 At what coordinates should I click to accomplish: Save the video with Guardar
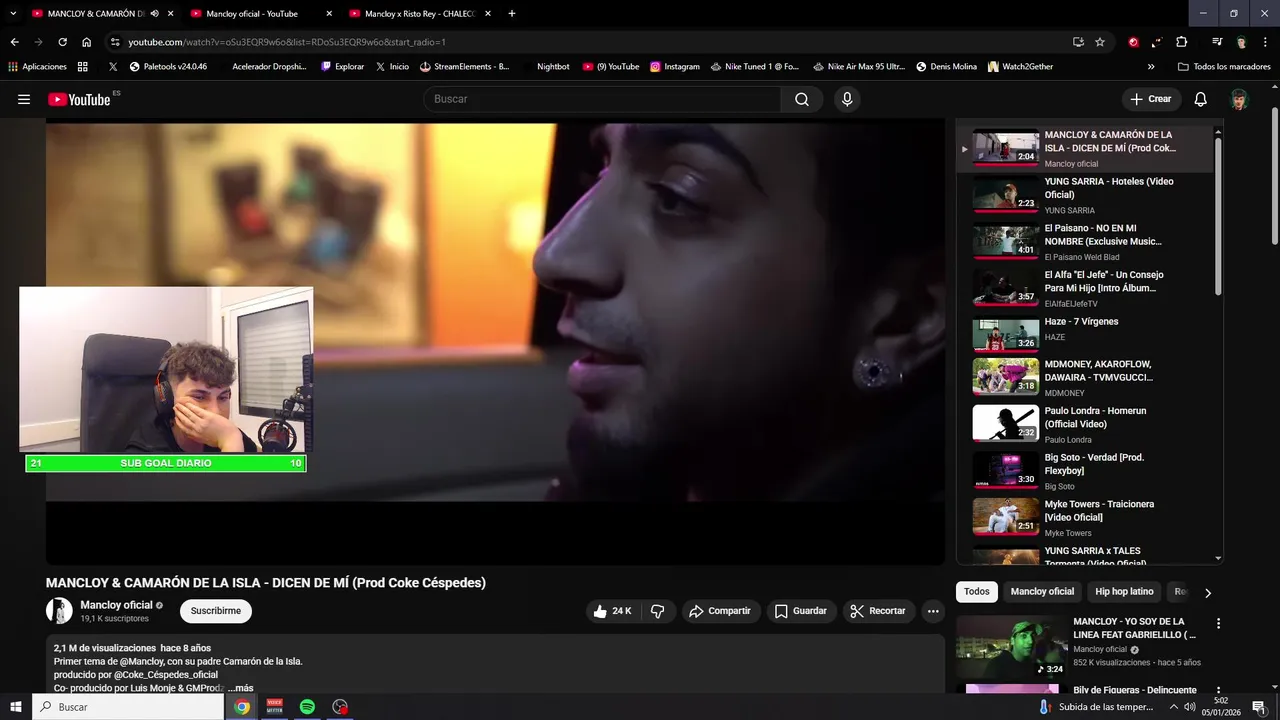801,611
